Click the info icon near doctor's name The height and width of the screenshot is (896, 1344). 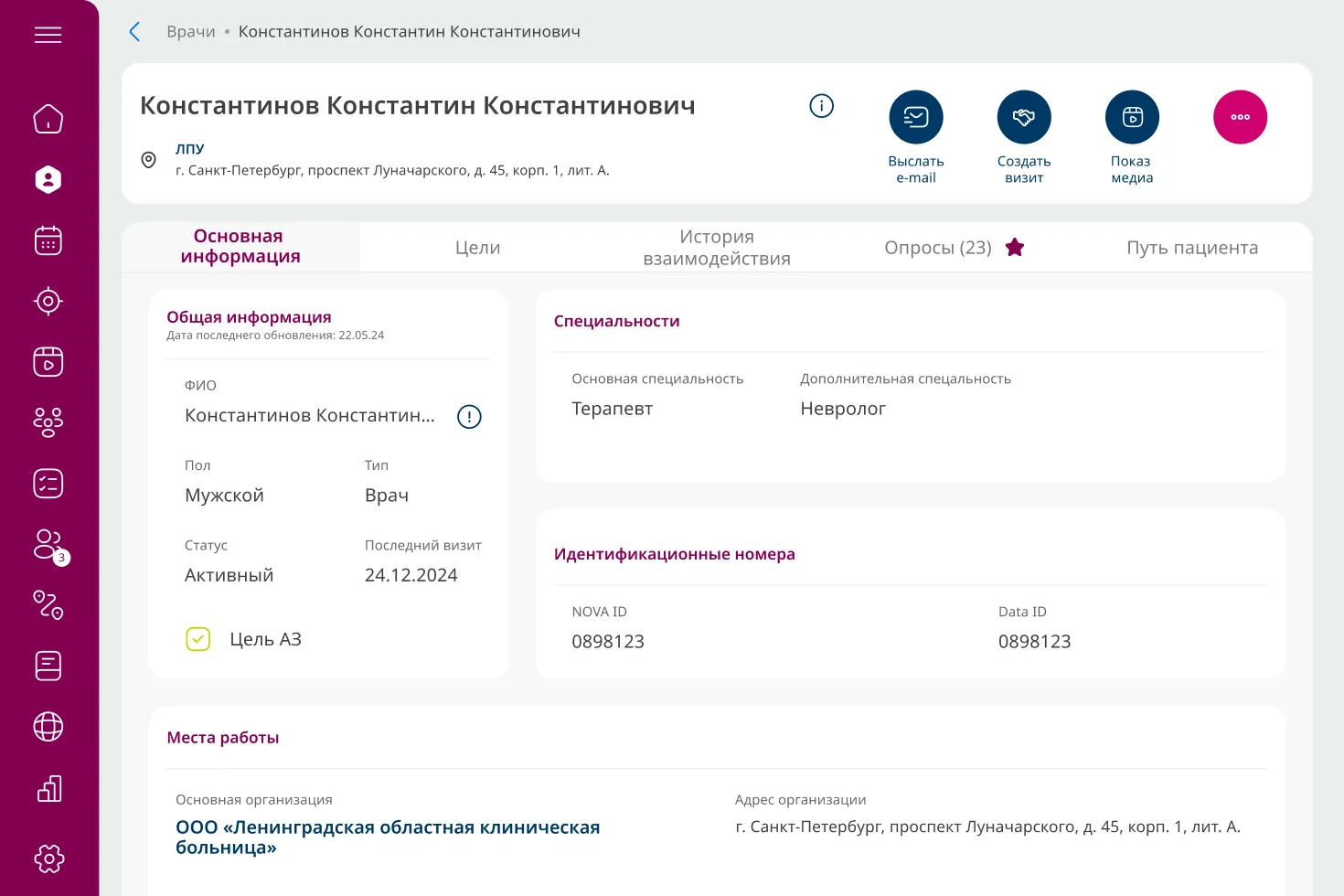click(821, 105)
